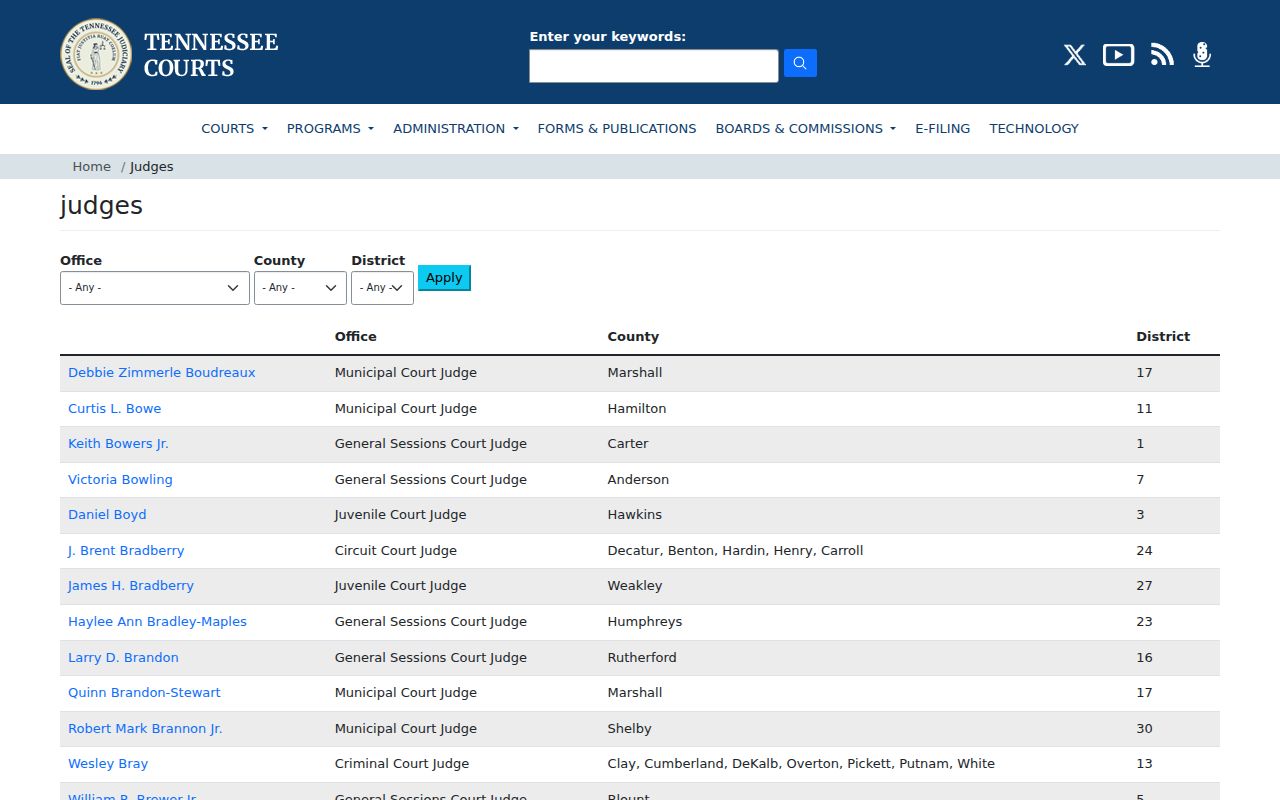Click the Home breadcrumb link
This screenshot has height=800, width=1280.
point(92,167)
